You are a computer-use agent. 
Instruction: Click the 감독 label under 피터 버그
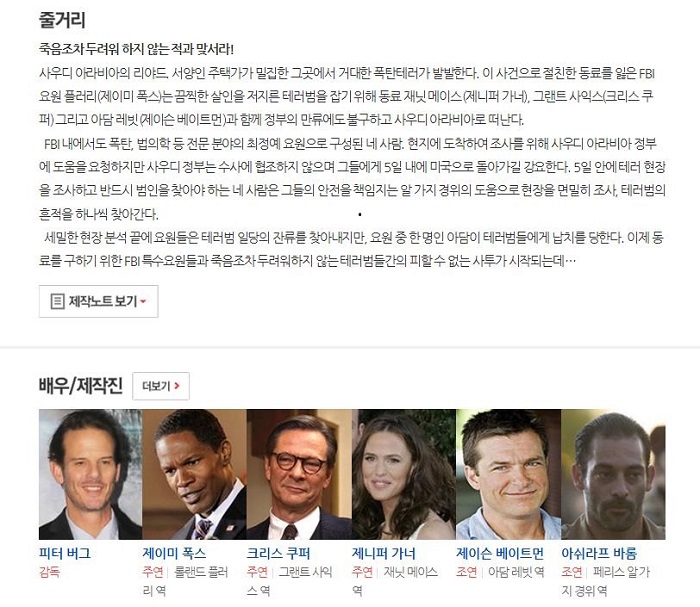tap(49, 572)
